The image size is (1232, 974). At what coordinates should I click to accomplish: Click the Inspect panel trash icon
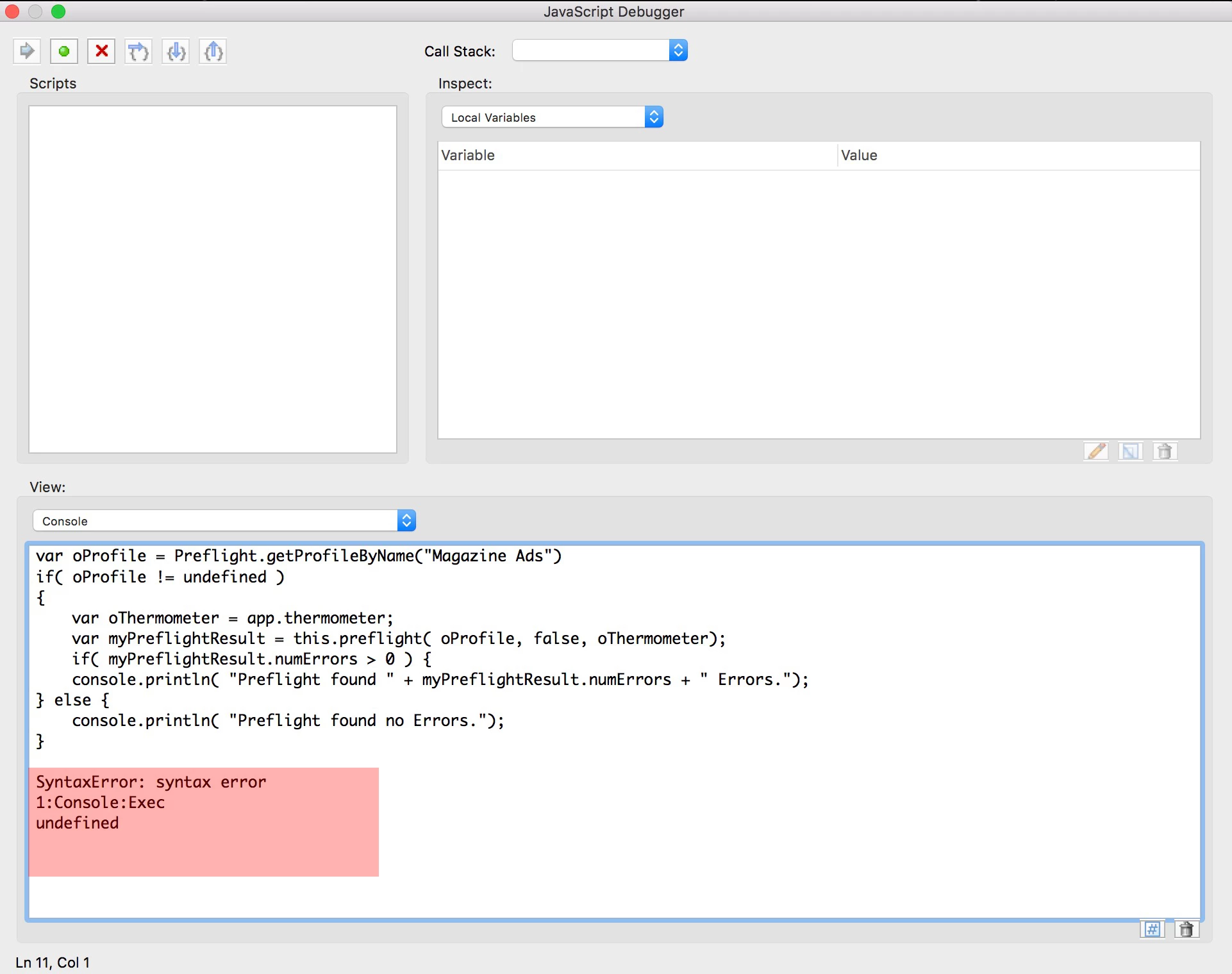click(1165, 452)
